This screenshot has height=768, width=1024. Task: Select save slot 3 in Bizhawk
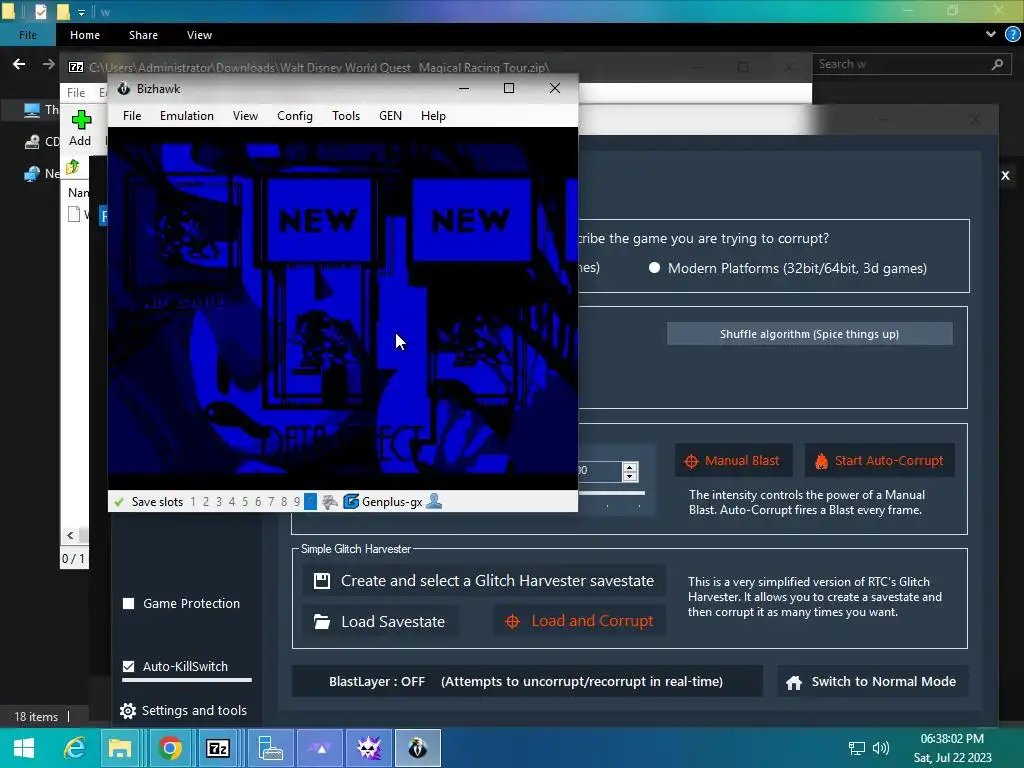click(219, 502)
